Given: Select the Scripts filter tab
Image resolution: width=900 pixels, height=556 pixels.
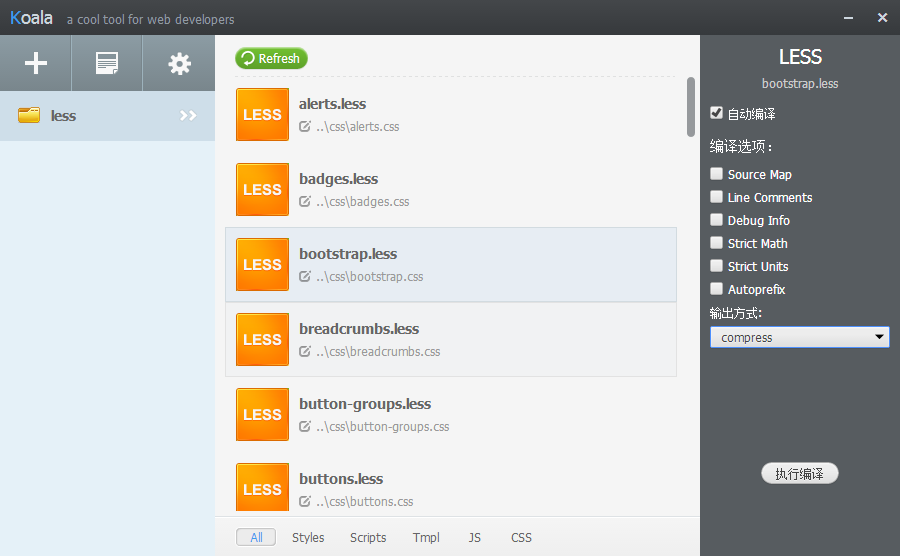Looking at the screenshot, I should [368, 538].
